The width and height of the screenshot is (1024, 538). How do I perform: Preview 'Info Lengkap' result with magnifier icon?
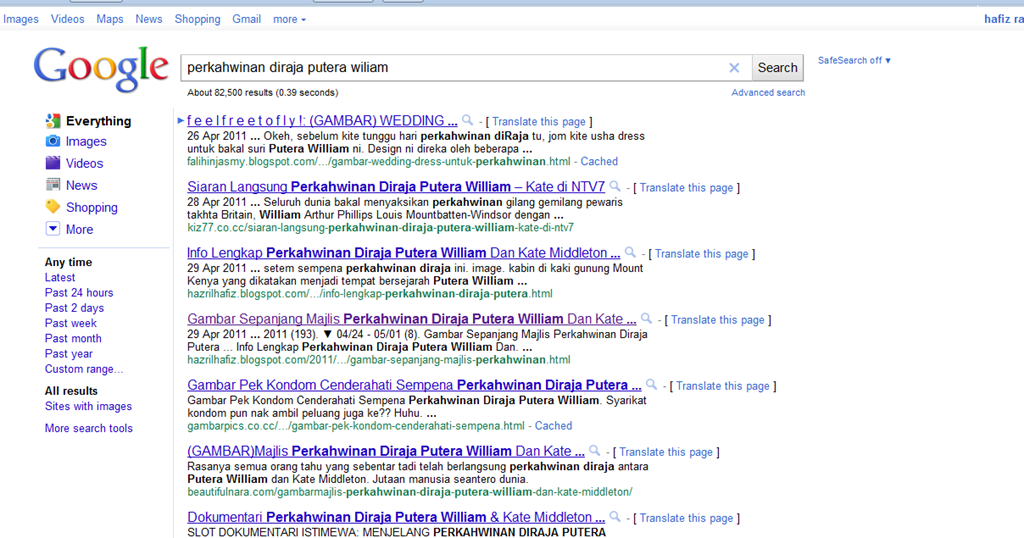coord(630,252)
